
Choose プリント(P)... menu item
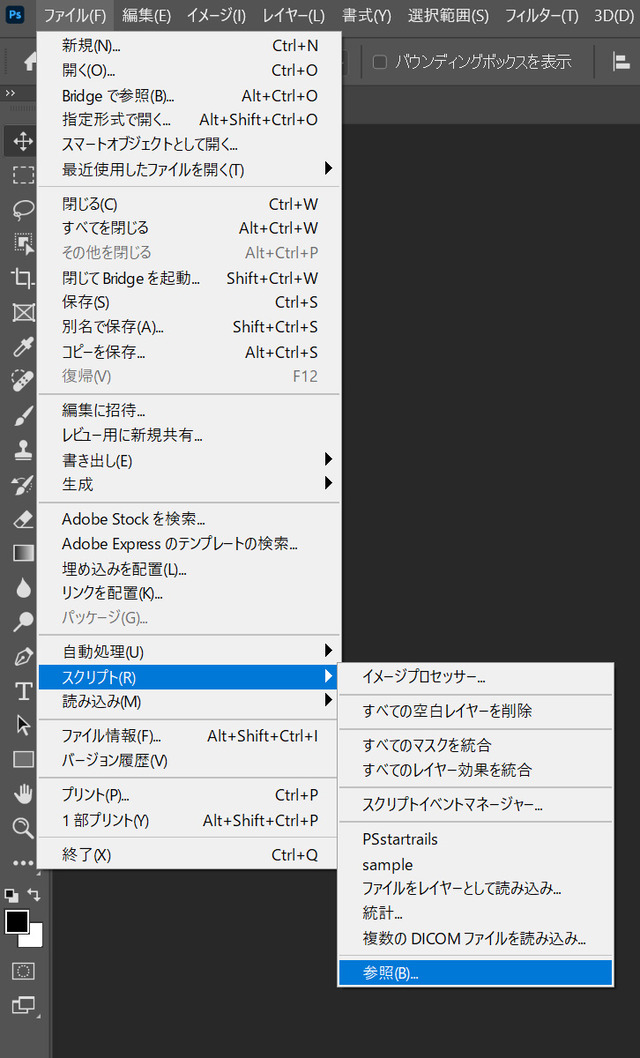click(189, 795)
